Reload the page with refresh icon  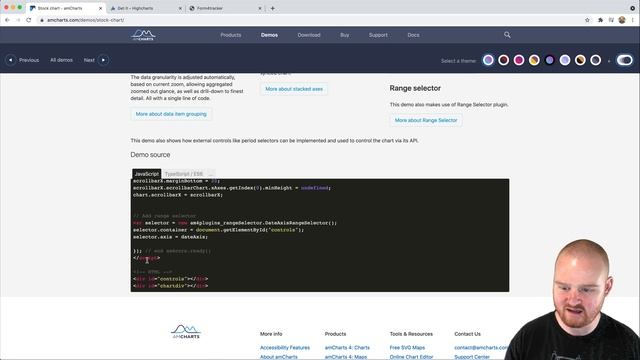pyautogui.click(x=29, y=20)
